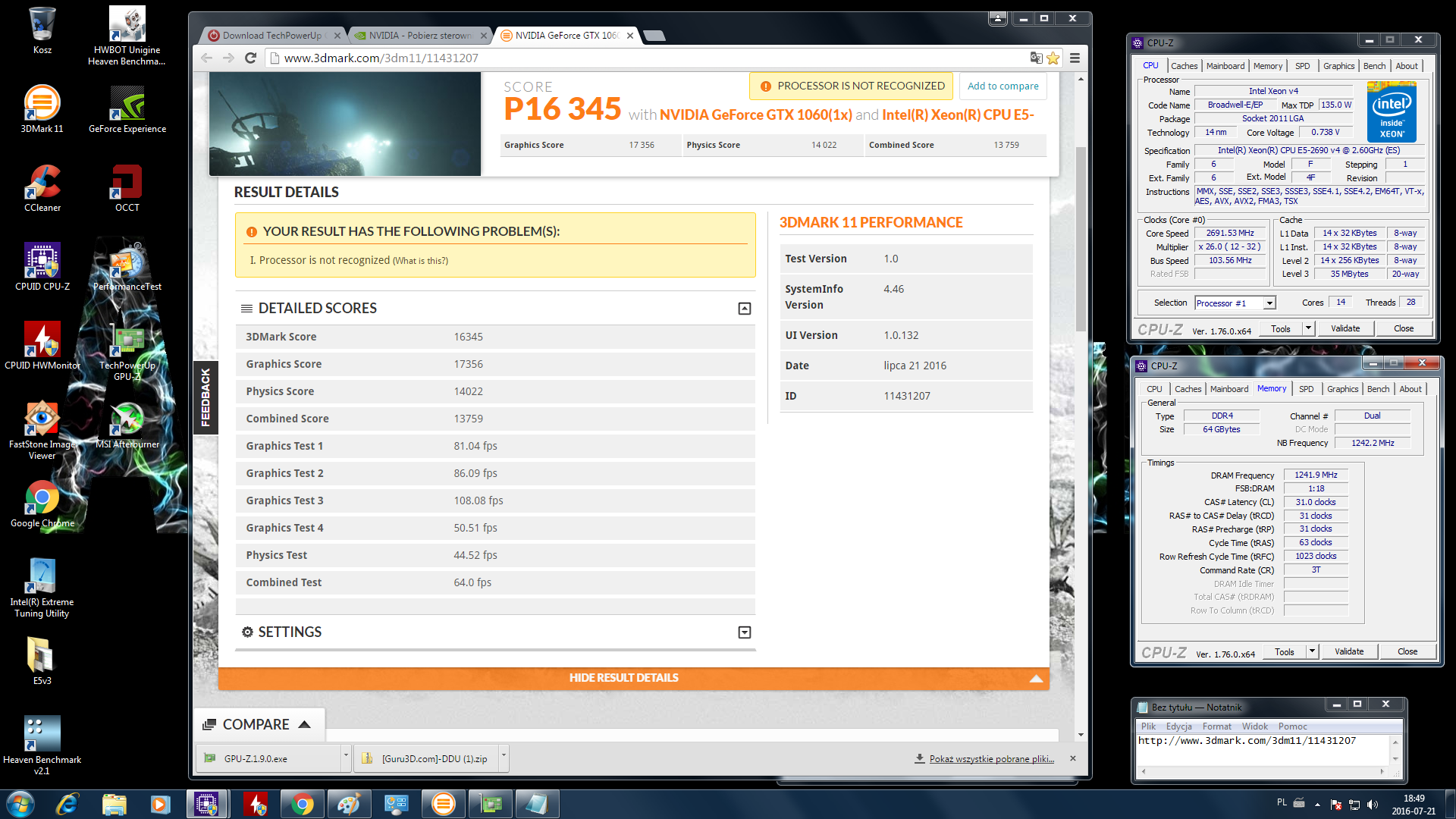The width and height of the screenshot is (1456, 819).
Task: Switch to Download TechPowerUp browser tab
Action: coord(271,36)
